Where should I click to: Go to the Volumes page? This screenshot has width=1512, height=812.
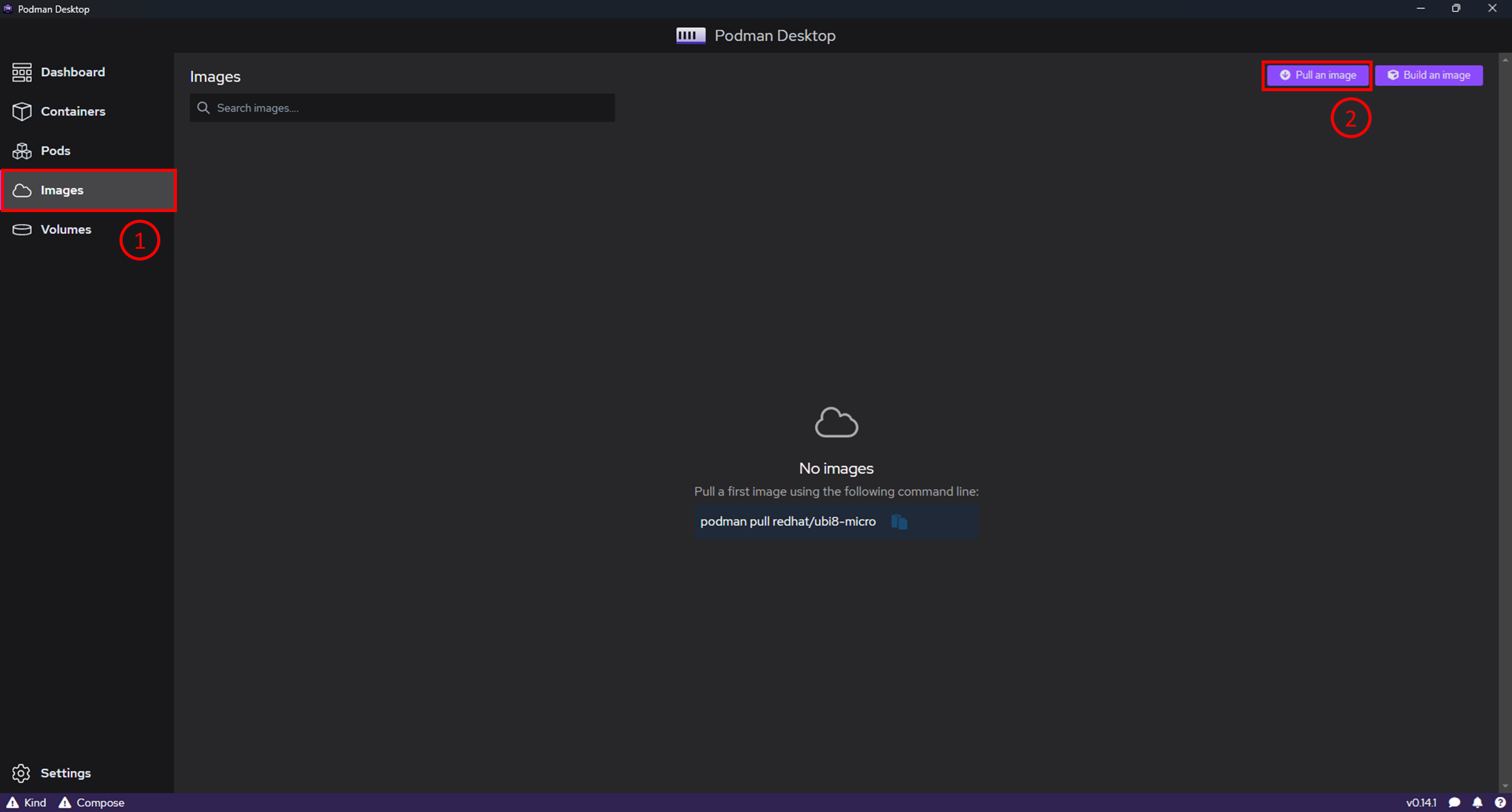click(66, 229)
